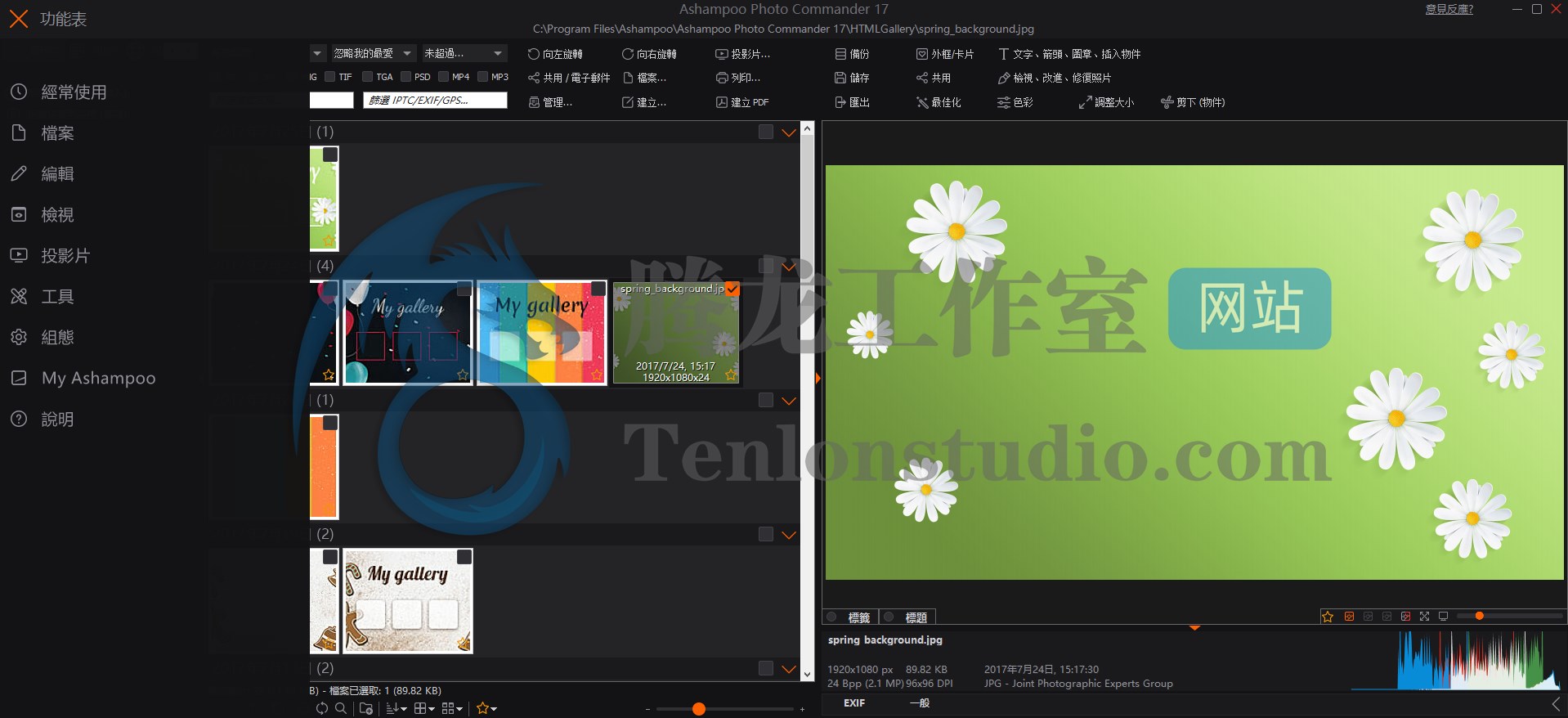
Task: Collapse the first (1) group with its chevron
Action: click(789, 132)
